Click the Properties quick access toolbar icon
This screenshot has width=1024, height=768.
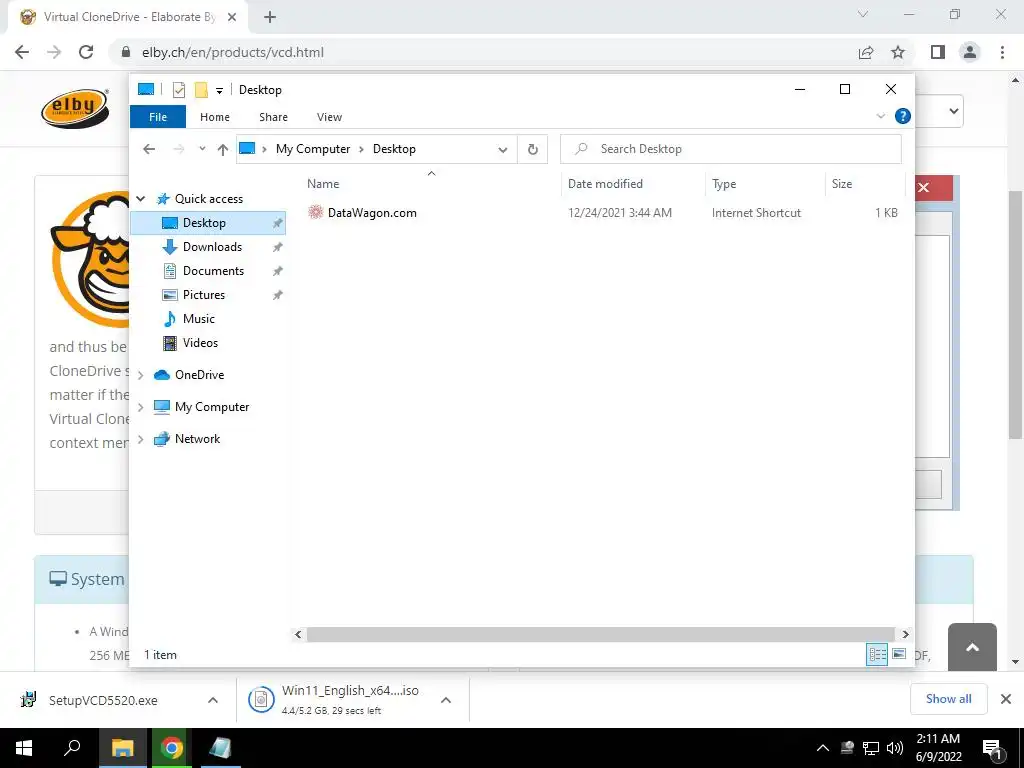179,90
